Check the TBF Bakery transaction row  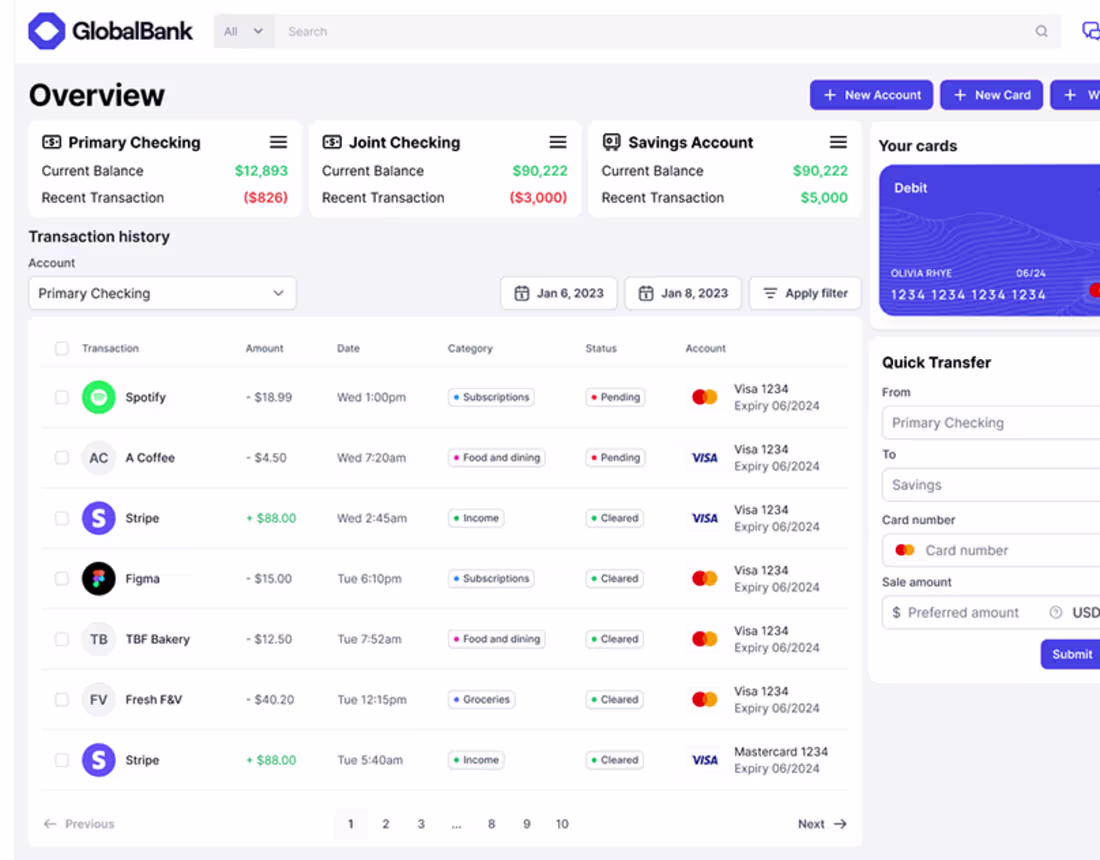(x=61, y=639)
